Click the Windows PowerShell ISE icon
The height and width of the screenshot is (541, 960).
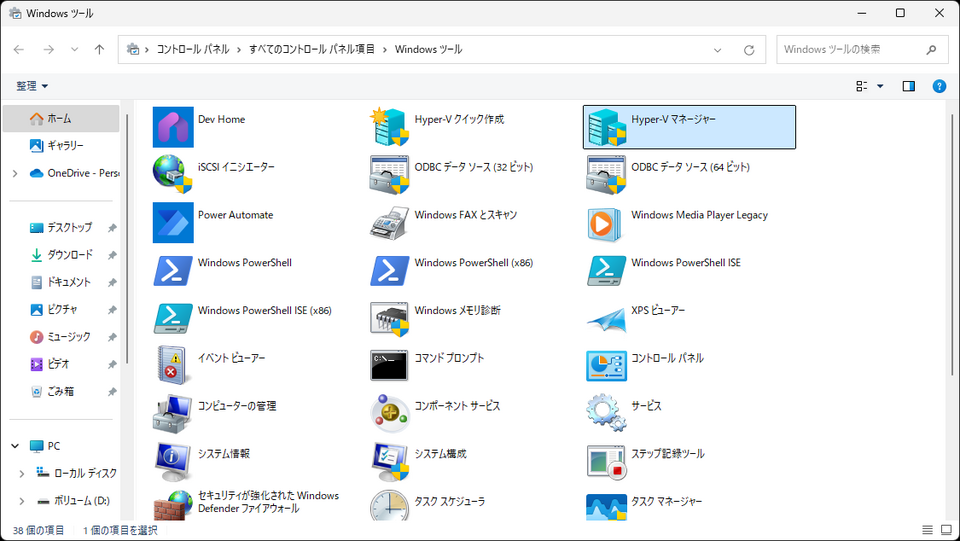coord(606,270)
